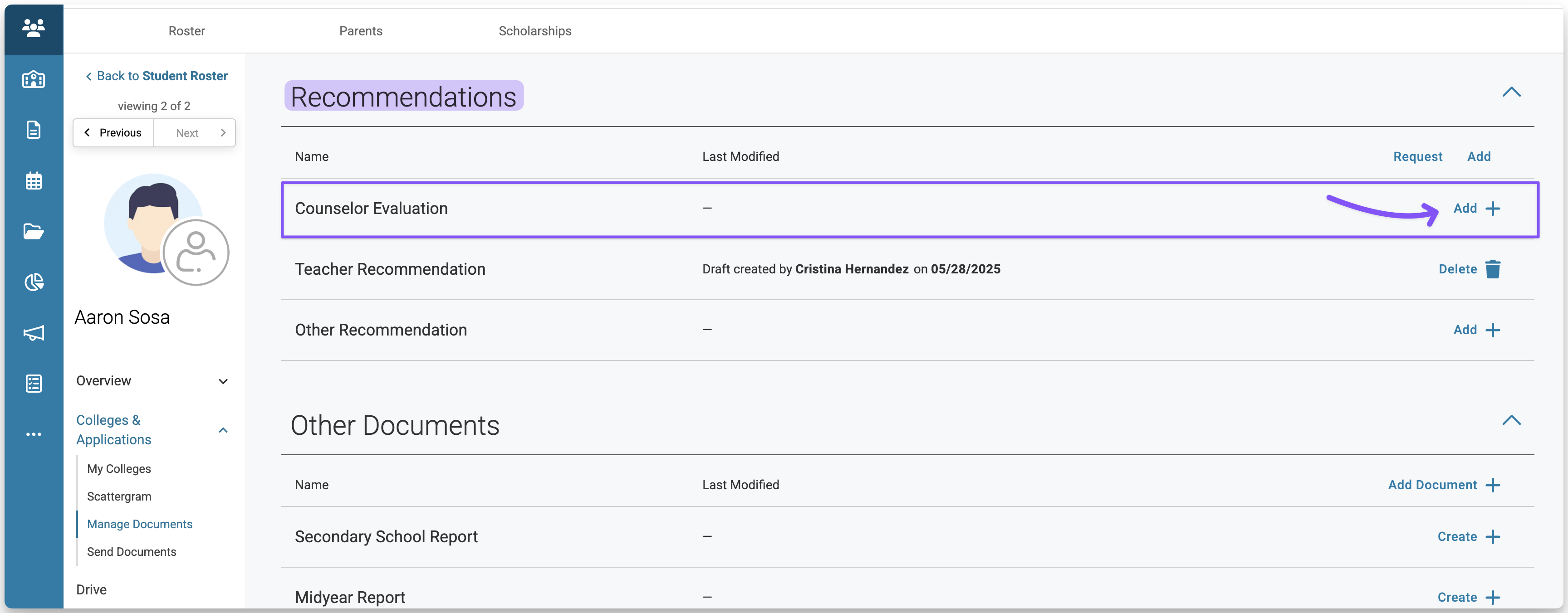Click the school building sidebar icon

pyautogui.click(x=34, y=80)
